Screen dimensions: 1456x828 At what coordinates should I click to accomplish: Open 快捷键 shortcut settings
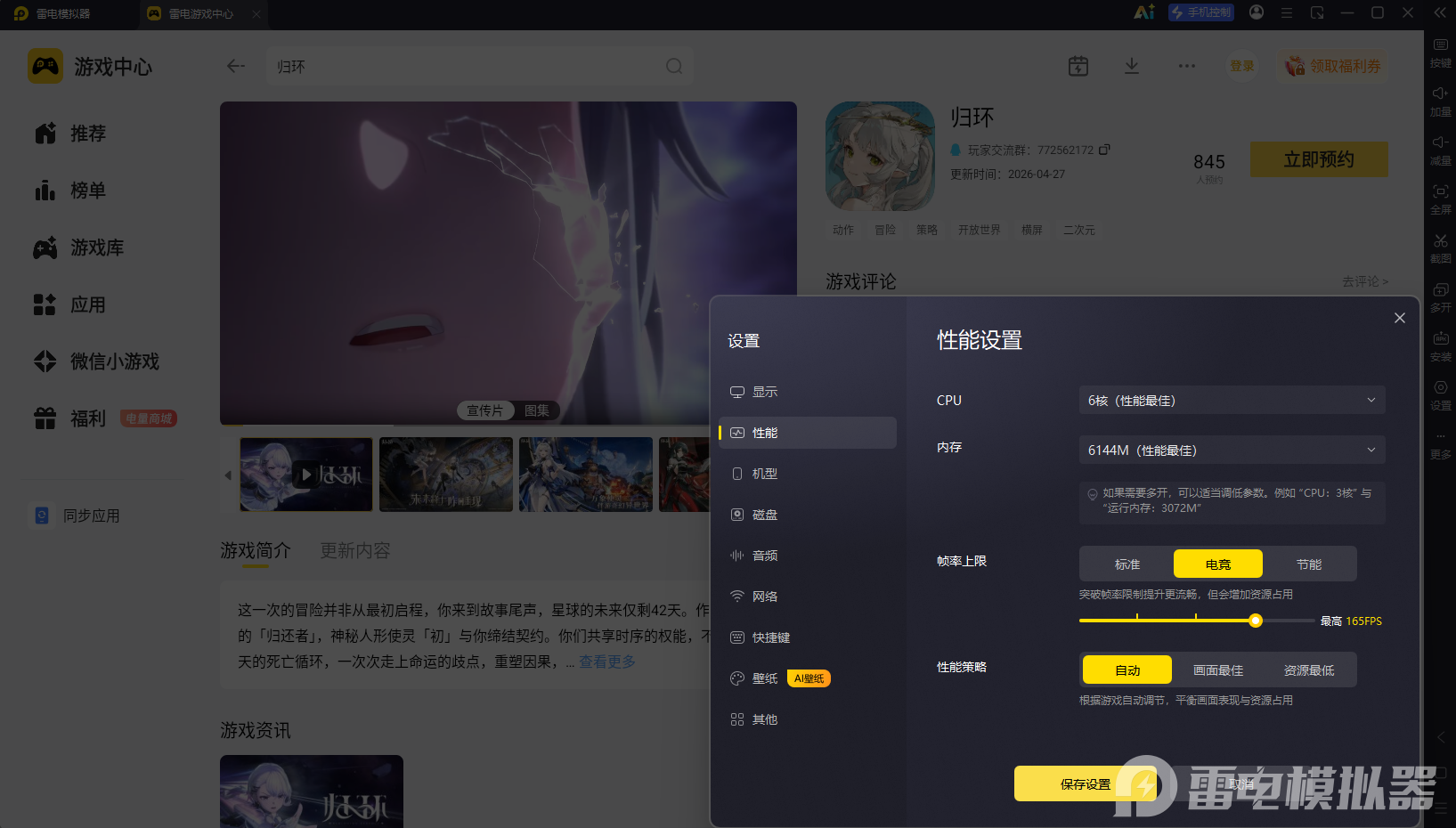tap(807, 637)
